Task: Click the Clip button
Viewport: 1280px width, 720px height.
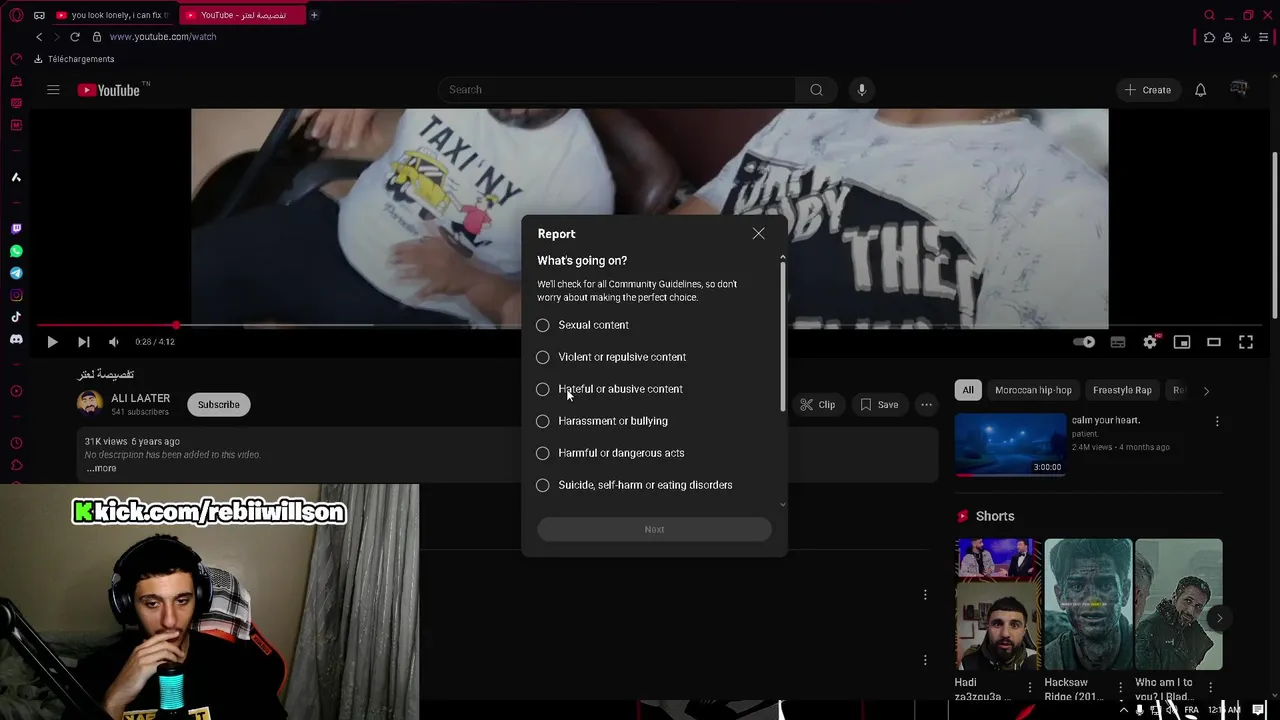Action: pos(818,405)
